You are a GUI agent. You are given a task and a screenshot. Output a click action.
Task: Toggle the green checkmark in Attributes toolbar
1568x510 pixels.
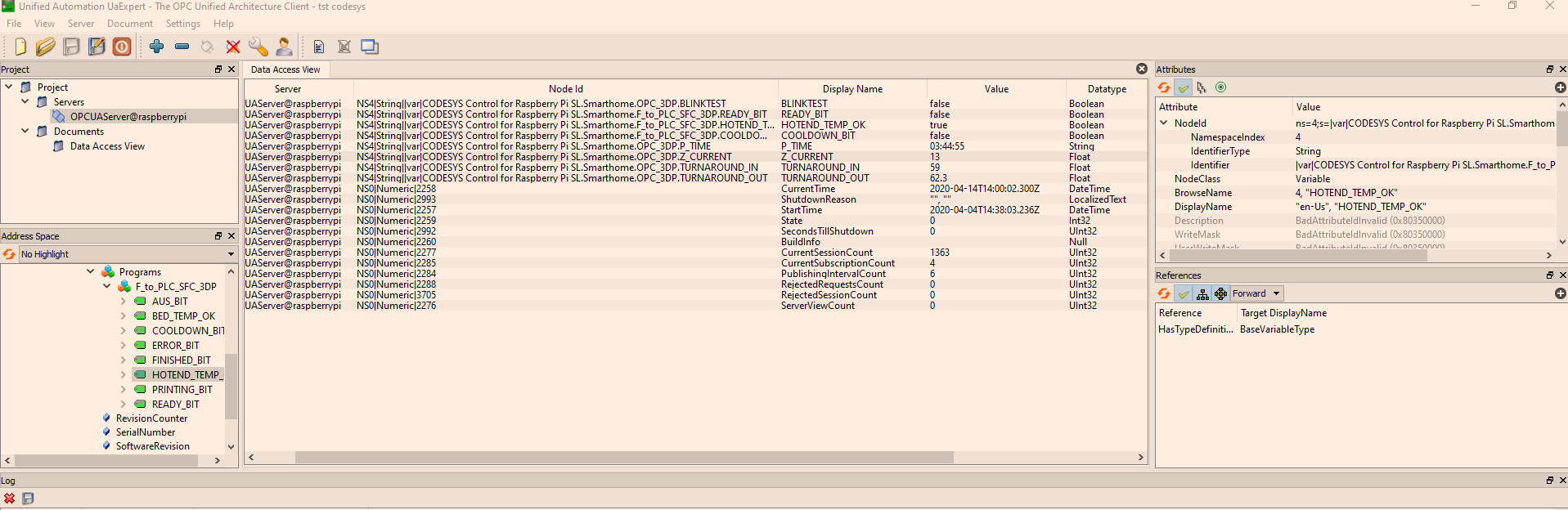[x=1184, y=87]
